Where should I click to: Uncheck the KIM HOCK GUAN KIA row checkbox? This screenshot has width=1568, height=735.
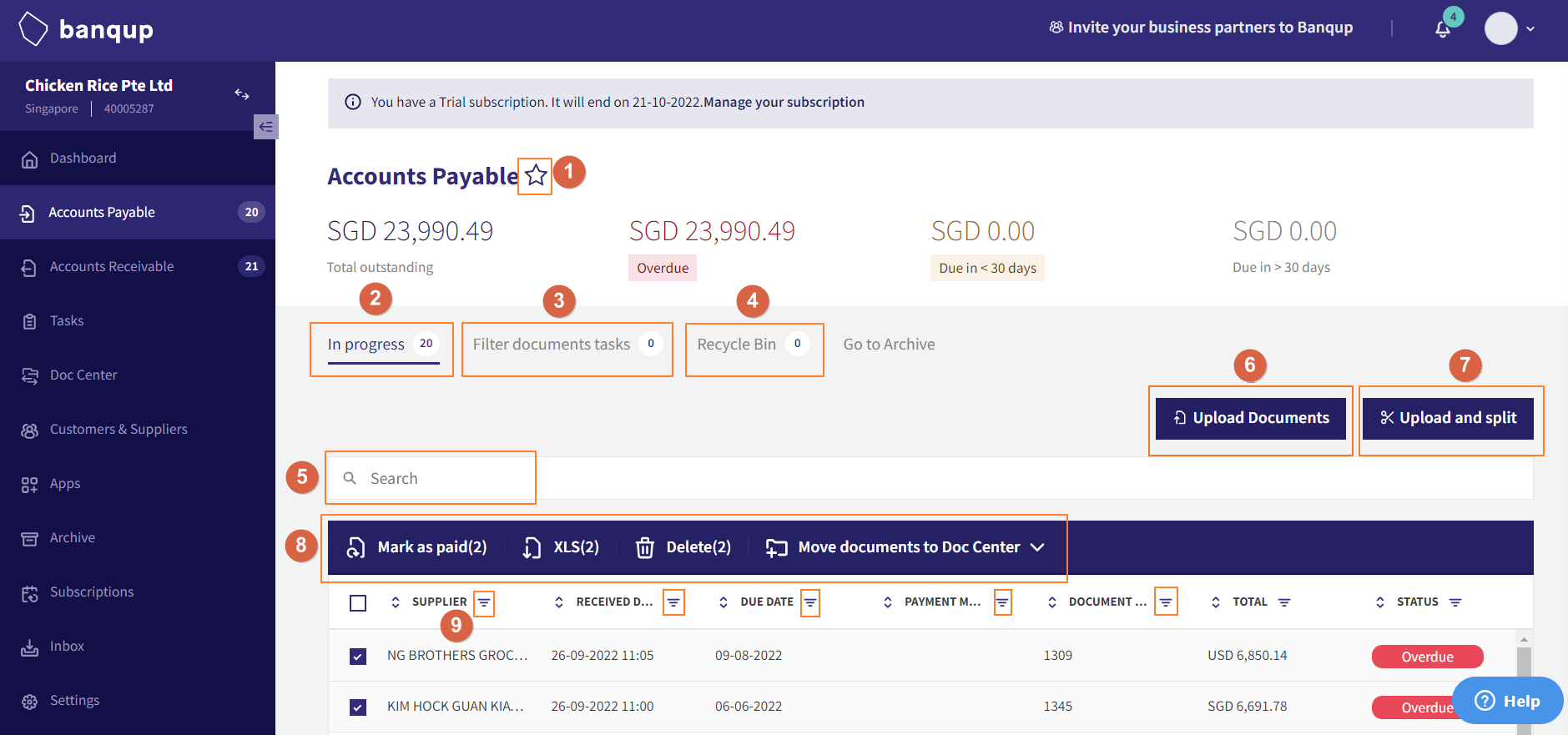pyautogui.click(x=358, y=707)
